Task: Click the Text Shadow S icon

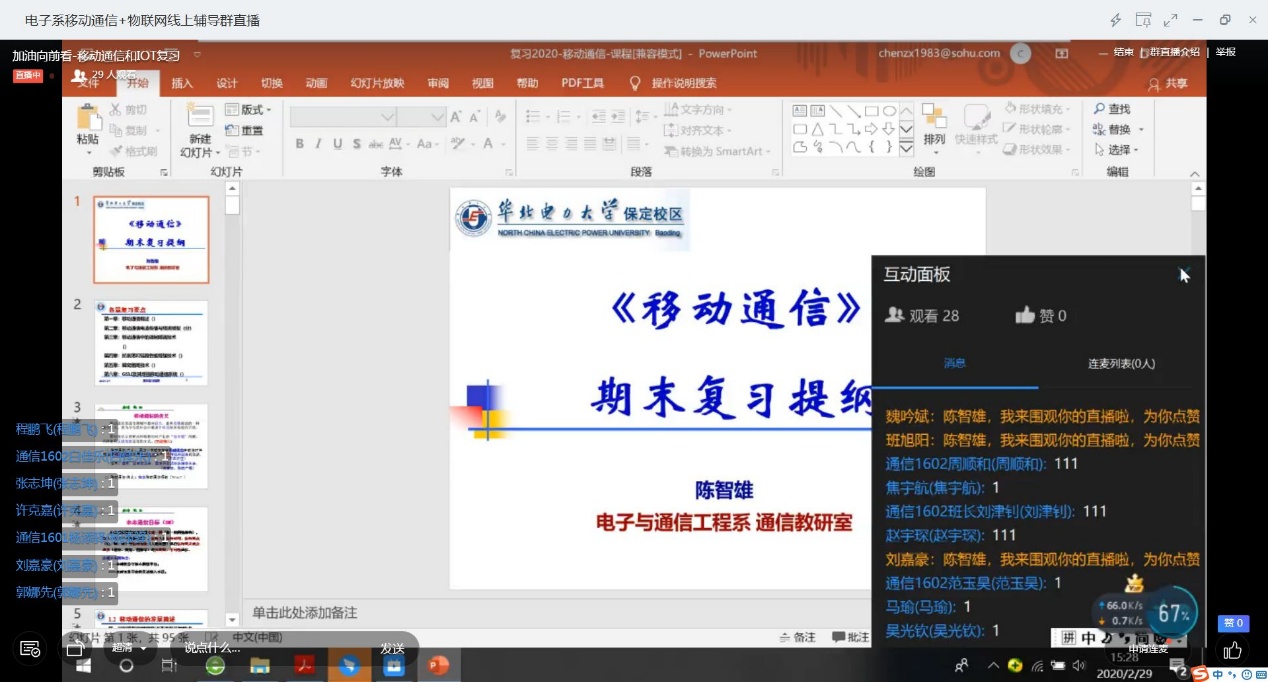Action: click(357, 144)
